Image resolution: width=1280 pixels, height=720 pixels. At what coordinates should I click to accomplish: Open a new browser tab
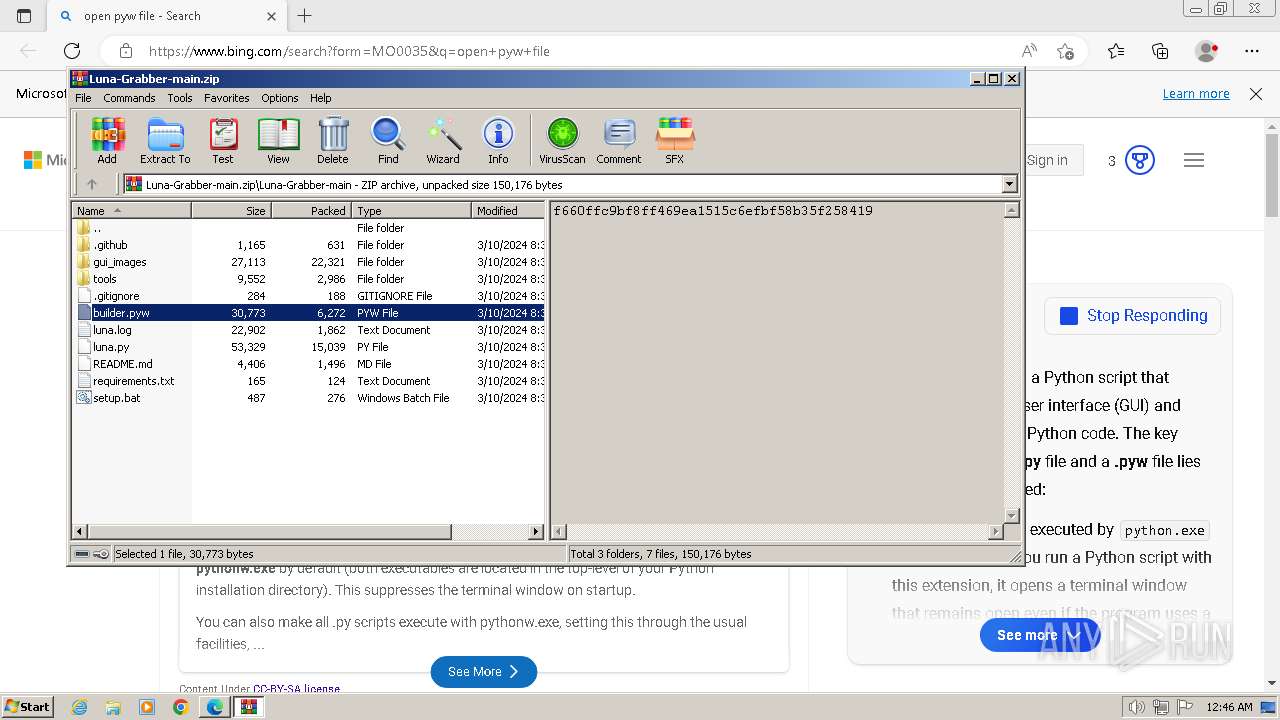click(305, 16)
